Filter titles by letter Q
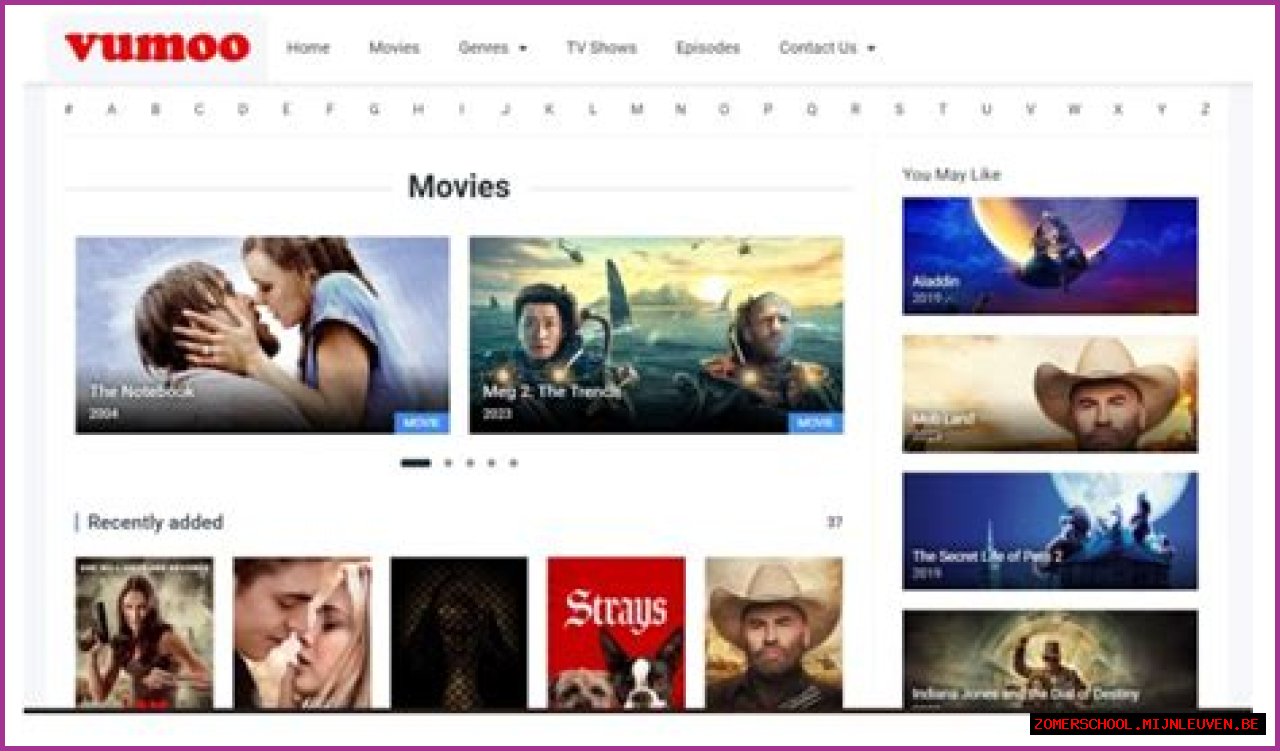The width and height of the screenshot is (1280, 751). point(811,109)
